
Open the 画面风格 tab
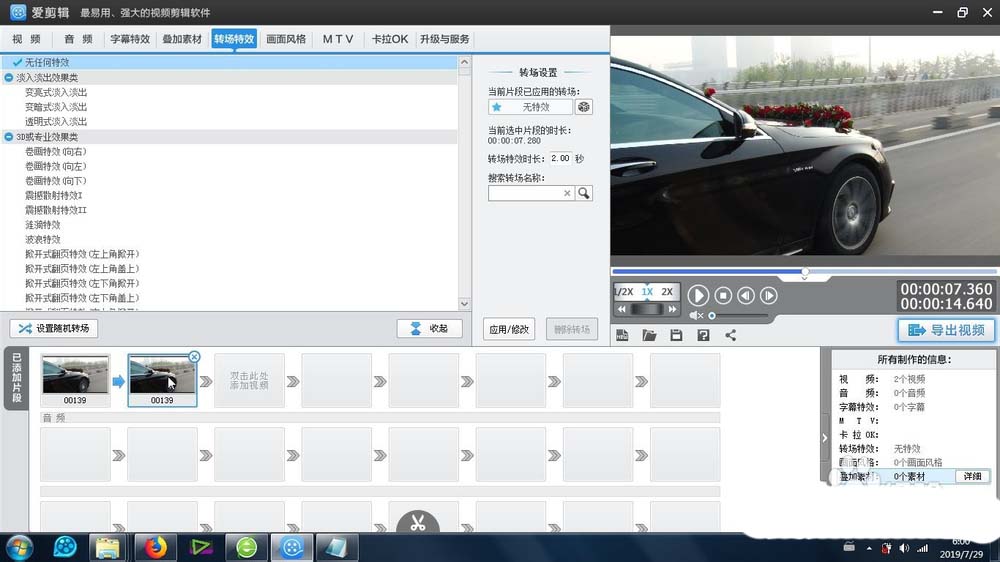click(286, 40)
